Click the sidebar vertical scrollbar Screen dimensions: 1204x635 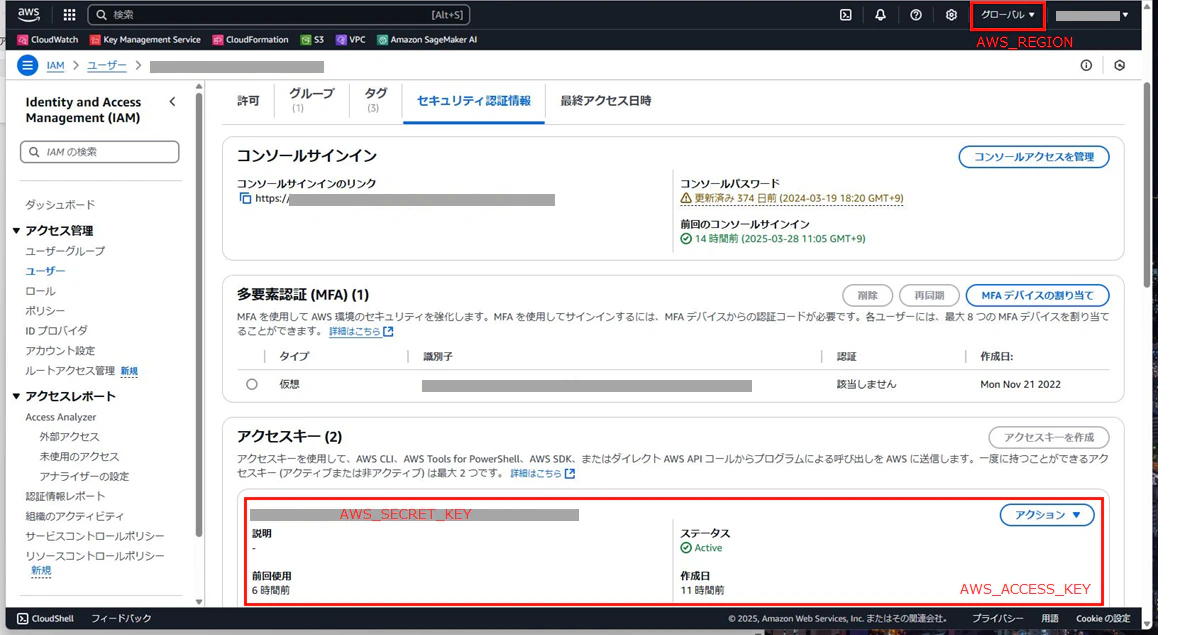200,315
